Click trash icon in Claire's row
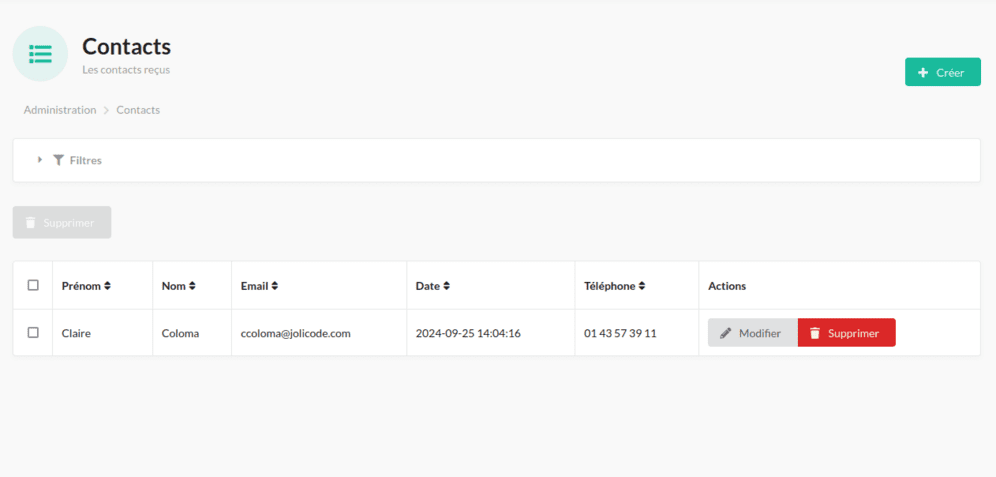This screenshot has height=477, width=996. (815, 333)
